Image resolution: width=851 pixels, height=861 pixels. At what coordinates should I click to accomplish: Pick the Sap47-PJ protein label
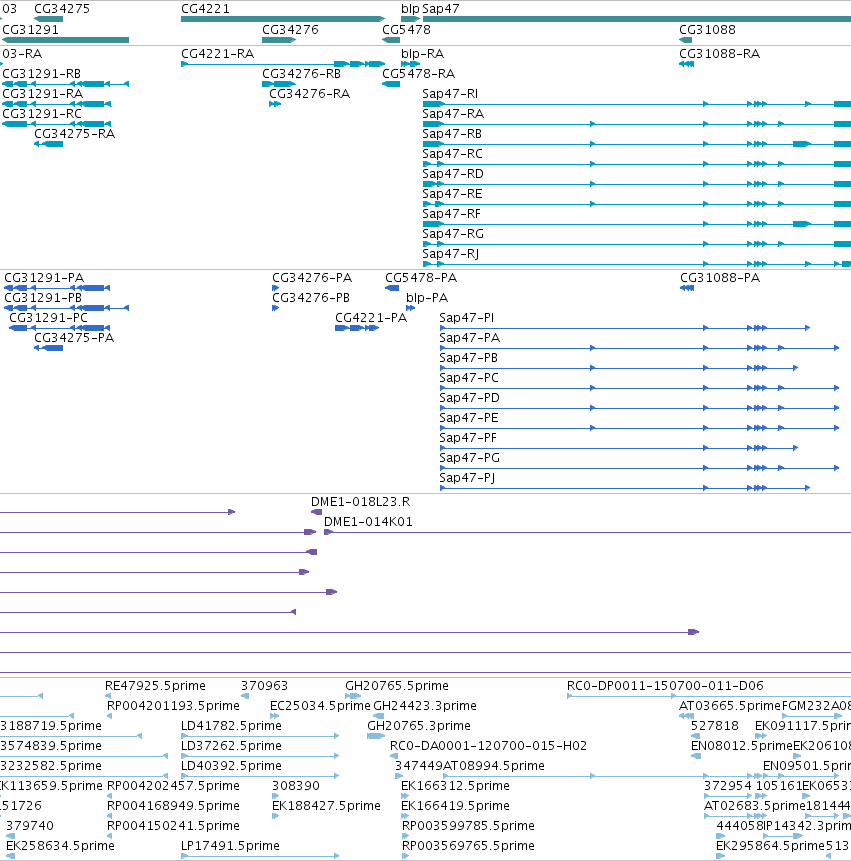(467, 478)
